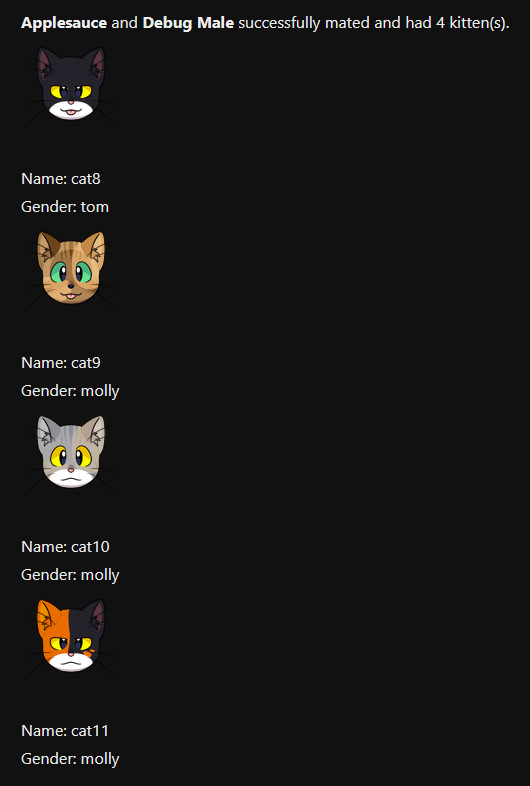The height and width of the screenshot is (786, 530).
Task: Click the black tuxedo kitten portrait for cat8
Action: 71,84
